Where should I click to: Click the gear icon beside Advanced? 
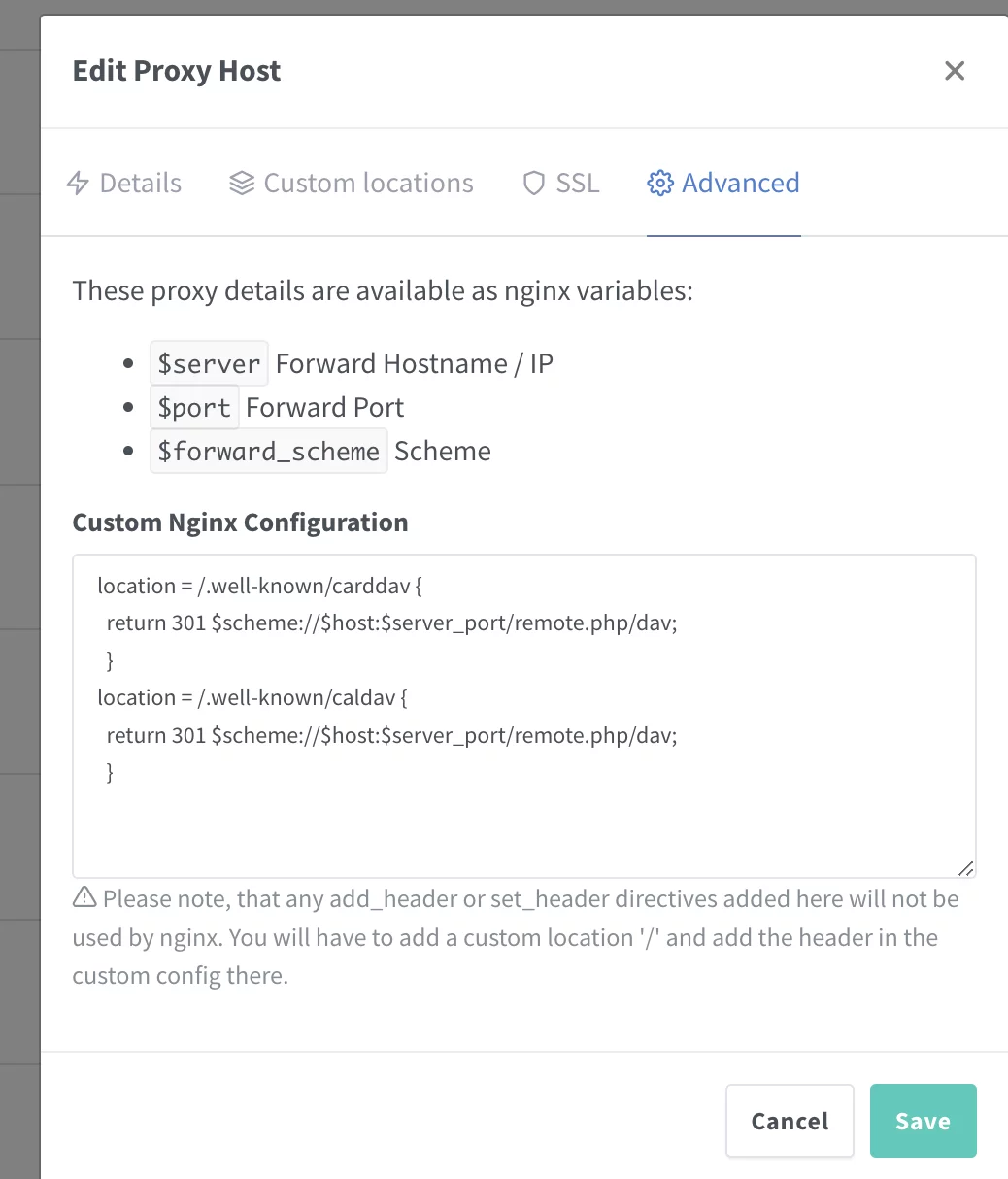(x=660, y=184)
